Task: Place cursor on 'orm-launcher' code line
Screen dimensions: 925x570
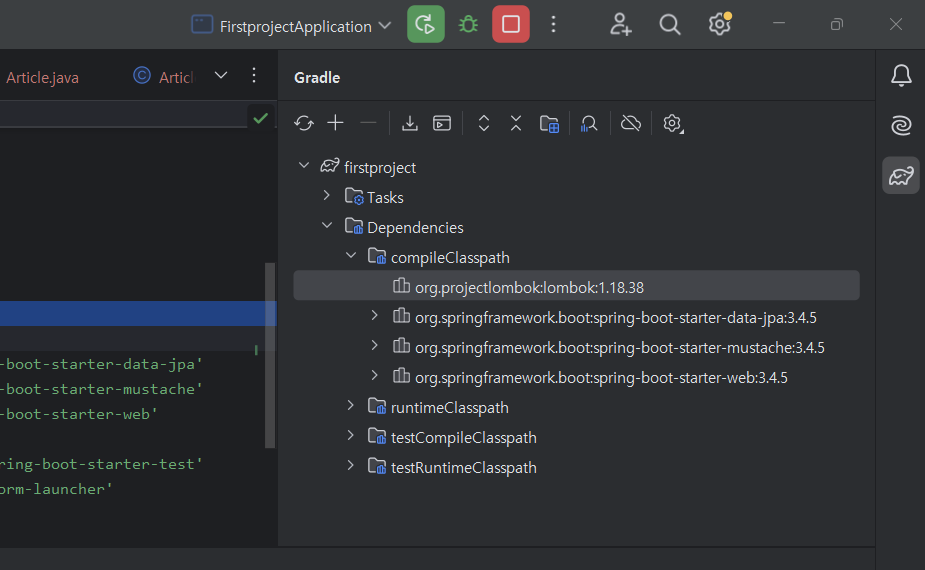Action: [56, 489]
